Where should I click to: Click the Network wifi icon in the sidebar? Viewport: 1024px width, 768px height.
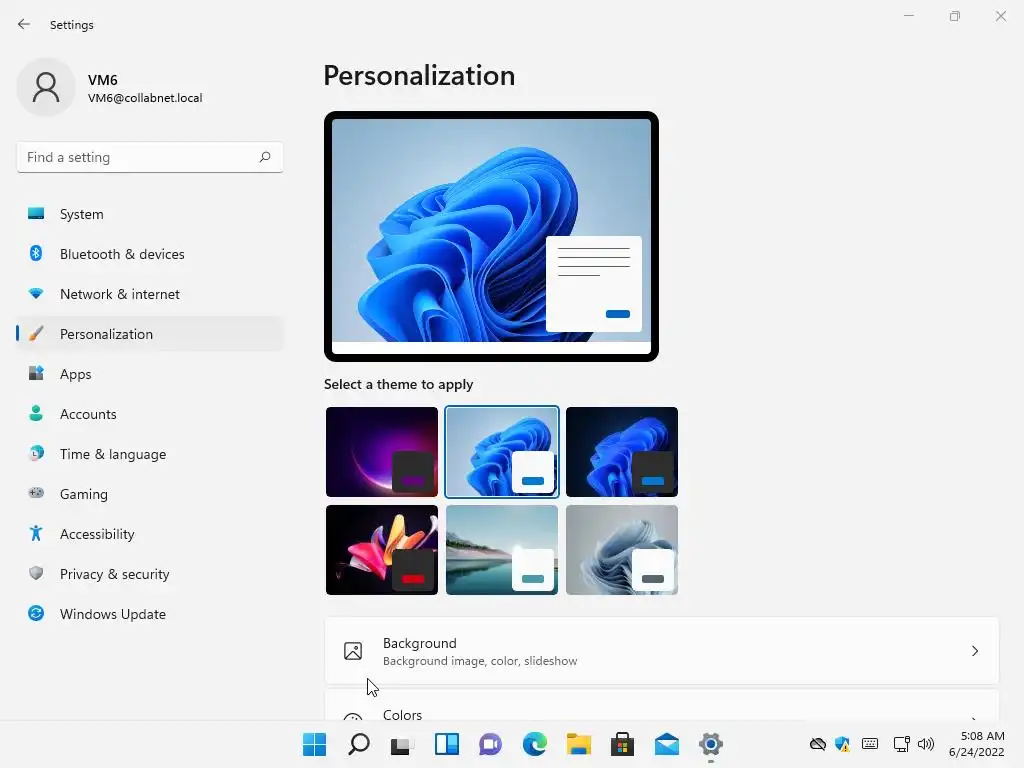point(36,294)
